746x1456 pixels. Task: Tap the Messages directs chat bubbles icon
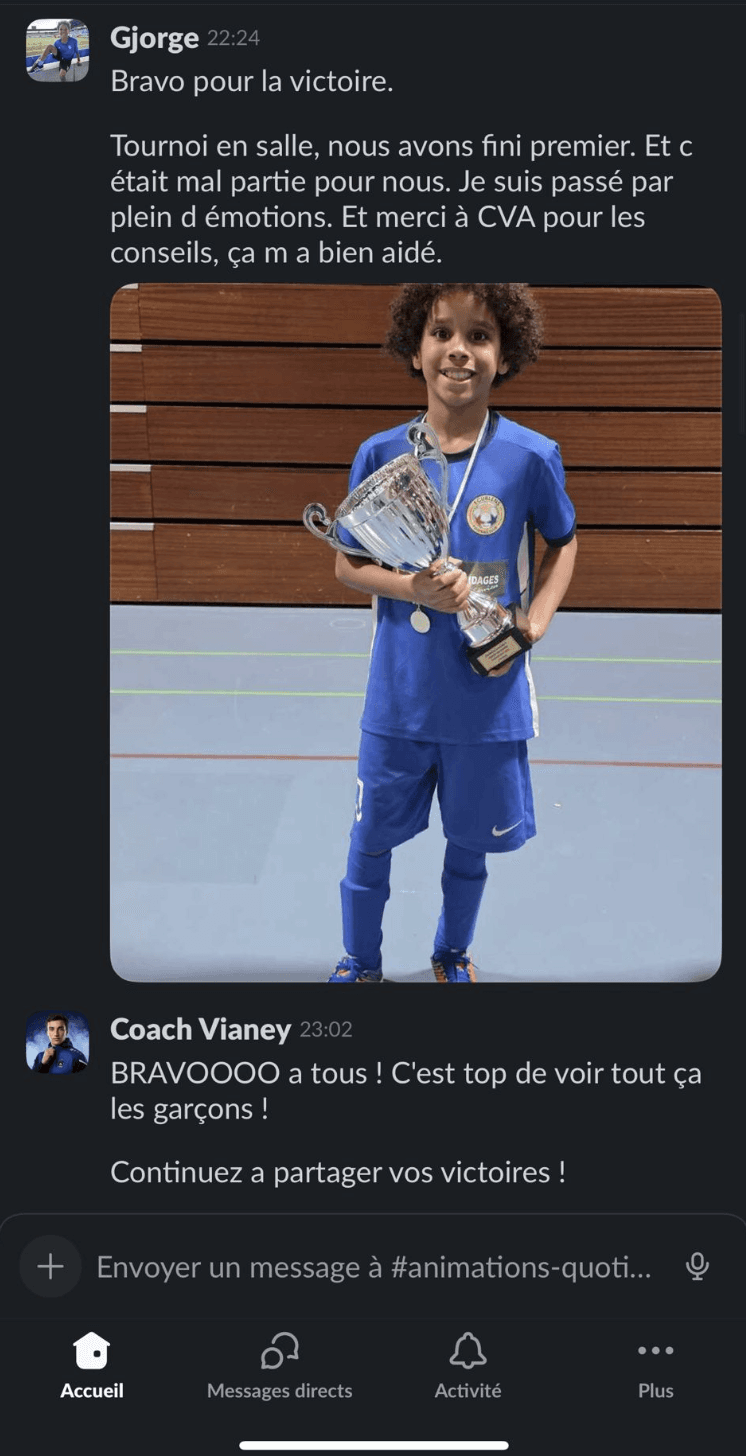279,1350
